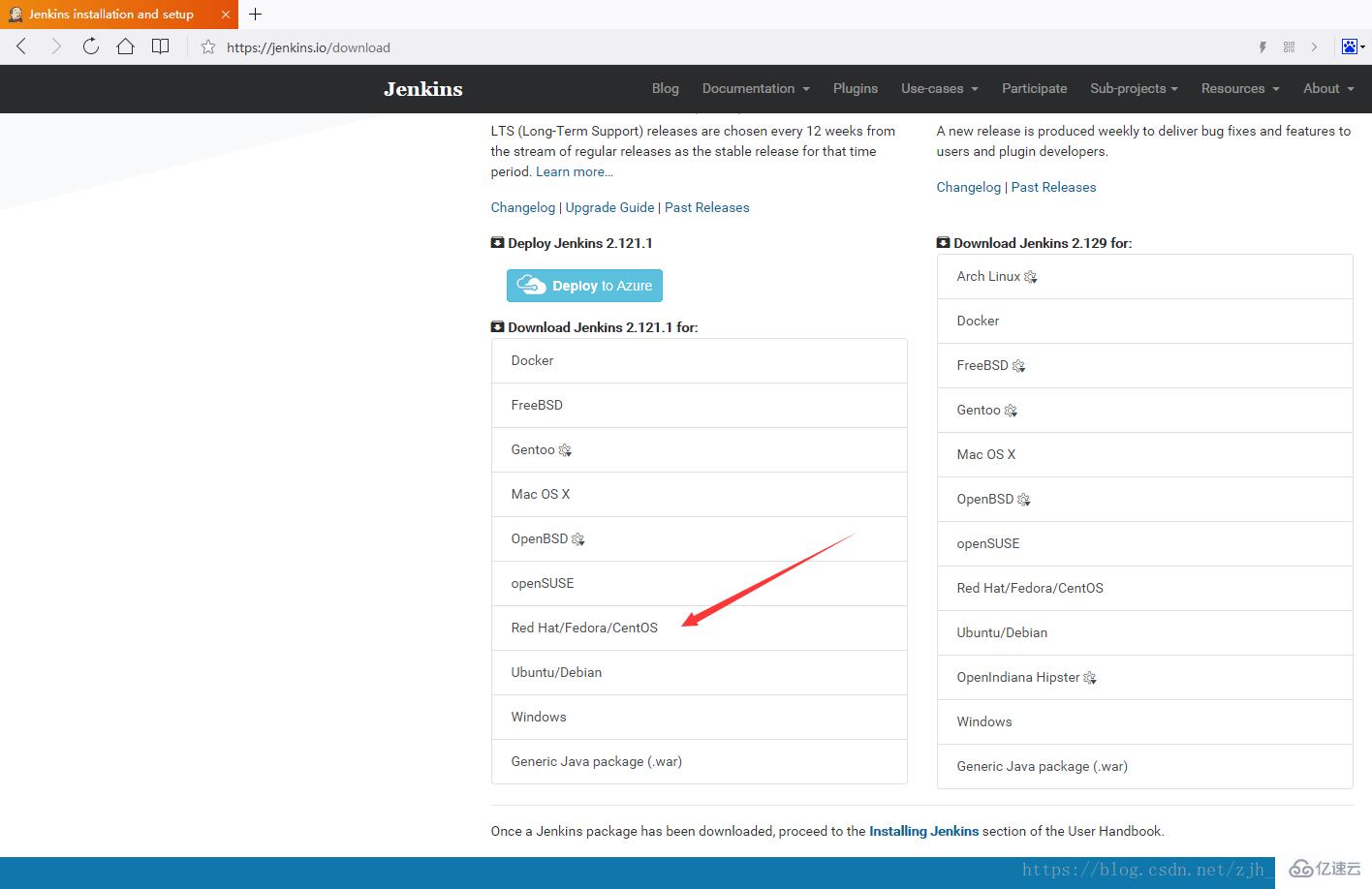Open the Plugins menu item
The height and width of the screenshot is (889, 1372).
(x=856, y=88)
